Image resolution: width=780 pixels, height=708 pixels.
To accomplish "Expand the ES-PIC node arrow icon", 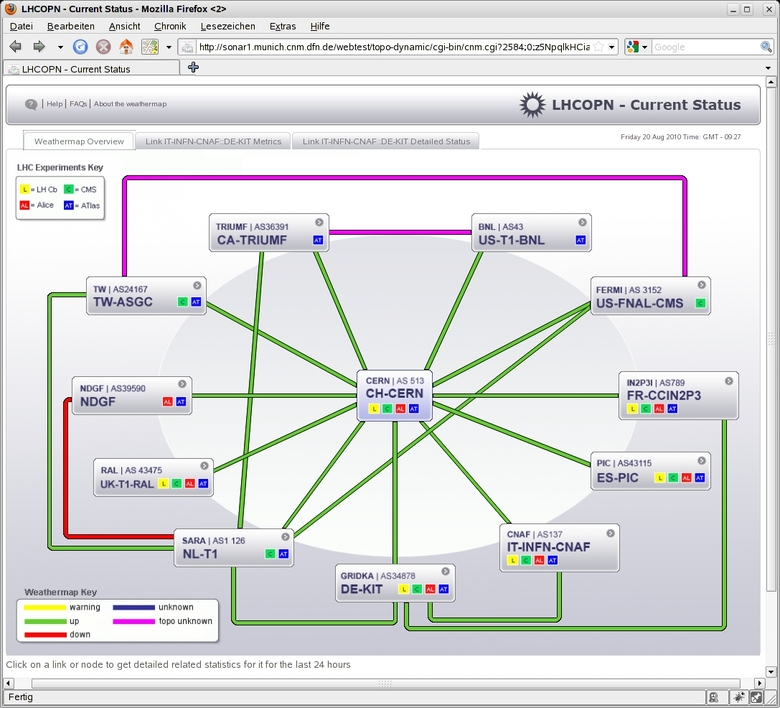I will [701, 461].
